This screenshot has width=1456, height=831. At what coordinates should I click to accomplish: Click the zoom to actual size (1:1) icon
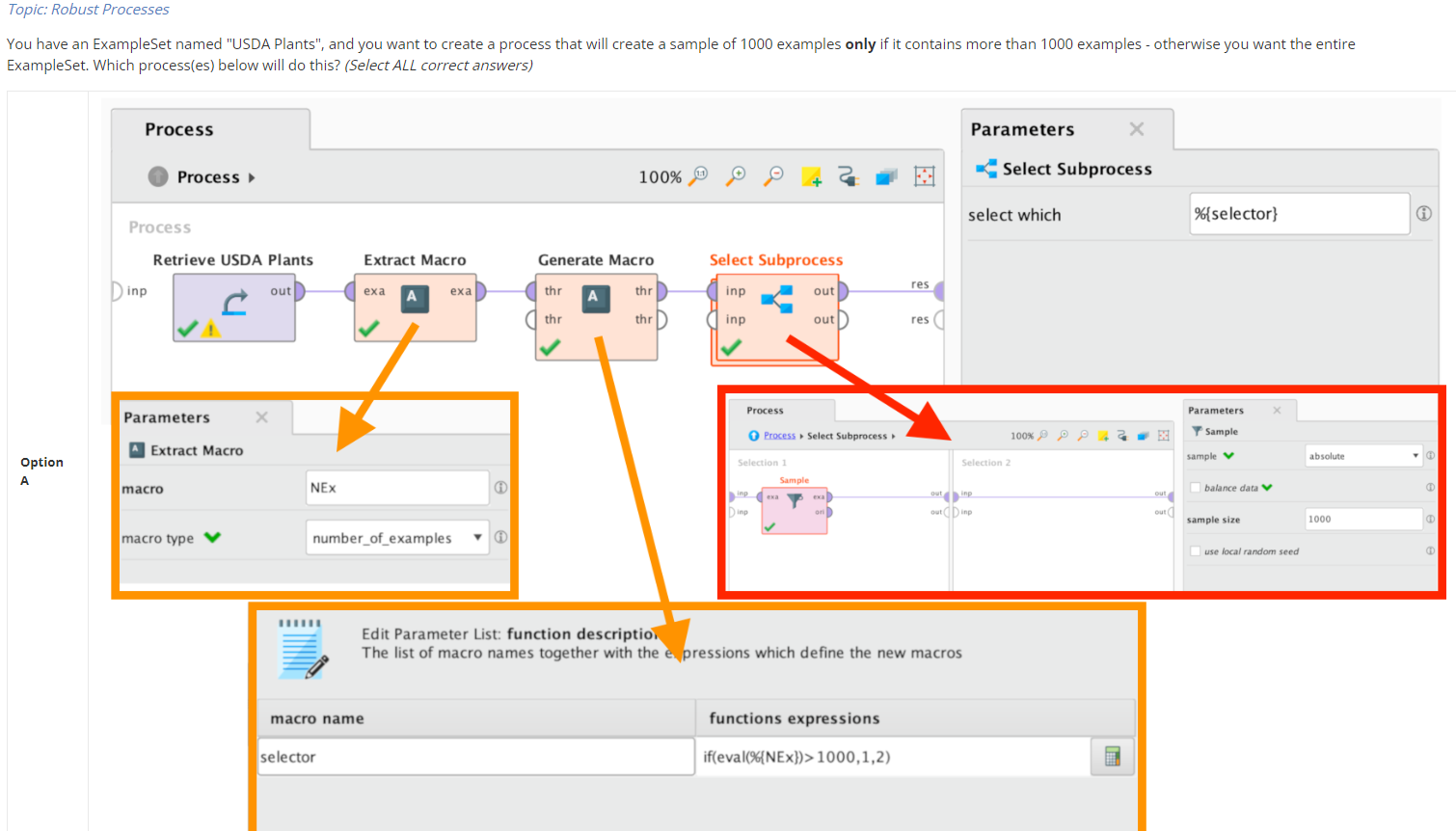(x=697, y=177)
